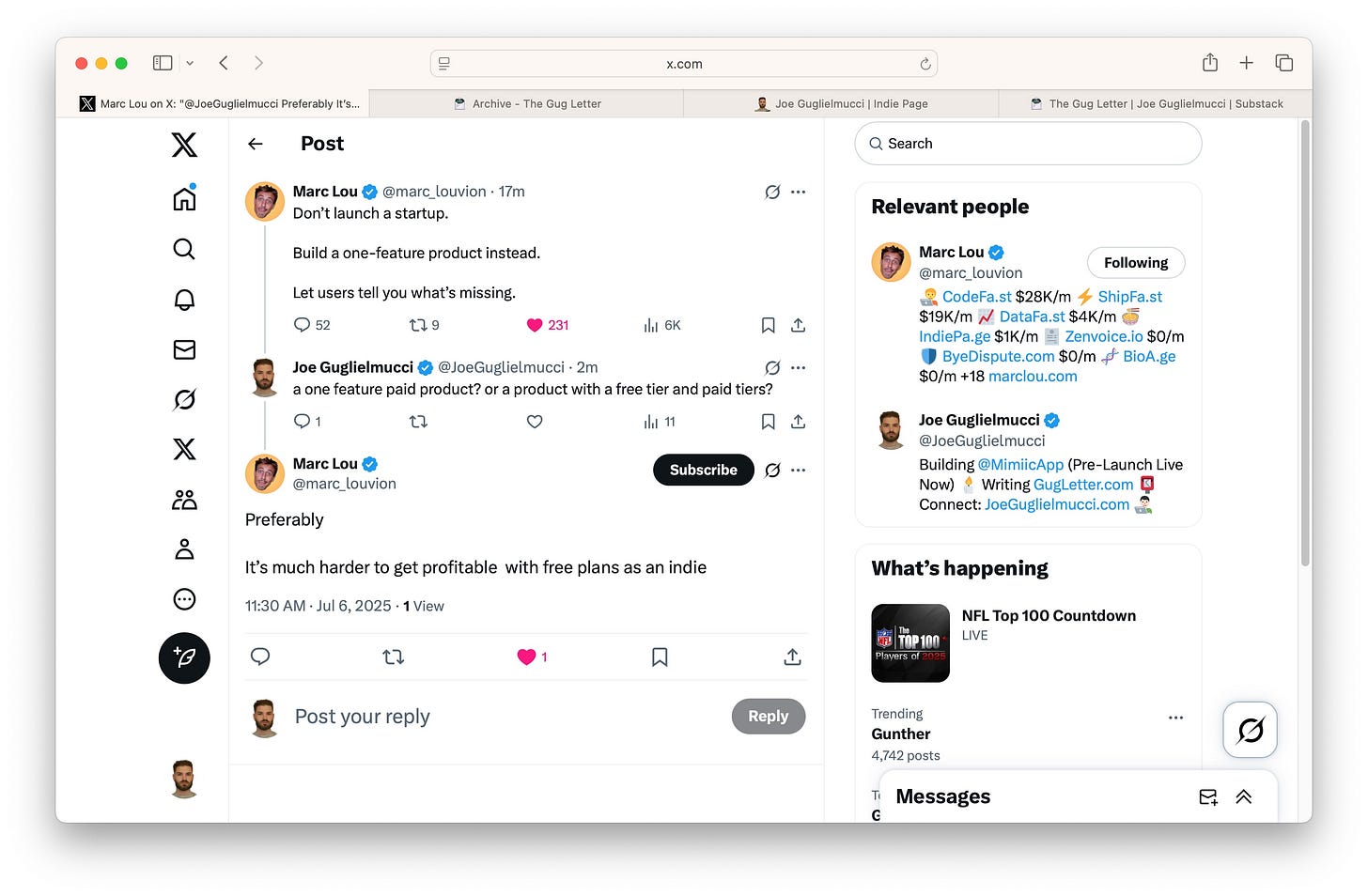Toggle Following button for Marc Lou
Screen dimensions: 1368x896
[x=1136, y=263]
